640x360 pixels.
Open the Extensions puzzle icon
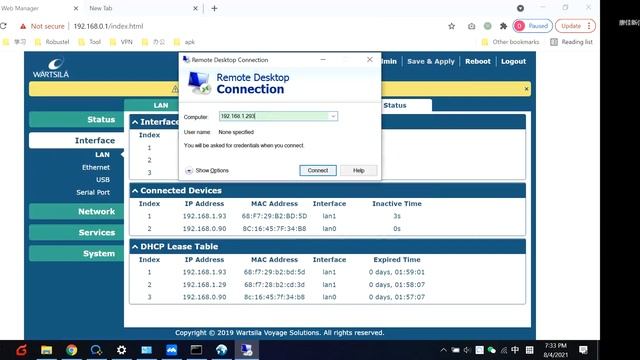[503, 26]
